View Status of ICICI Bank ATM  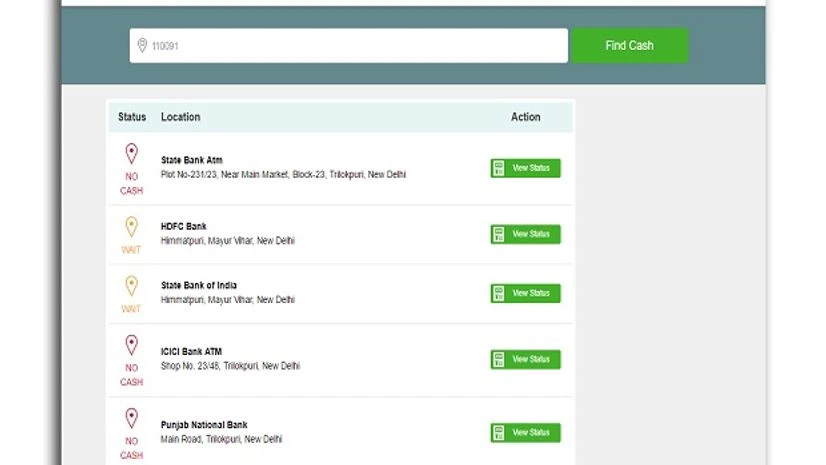525,359
